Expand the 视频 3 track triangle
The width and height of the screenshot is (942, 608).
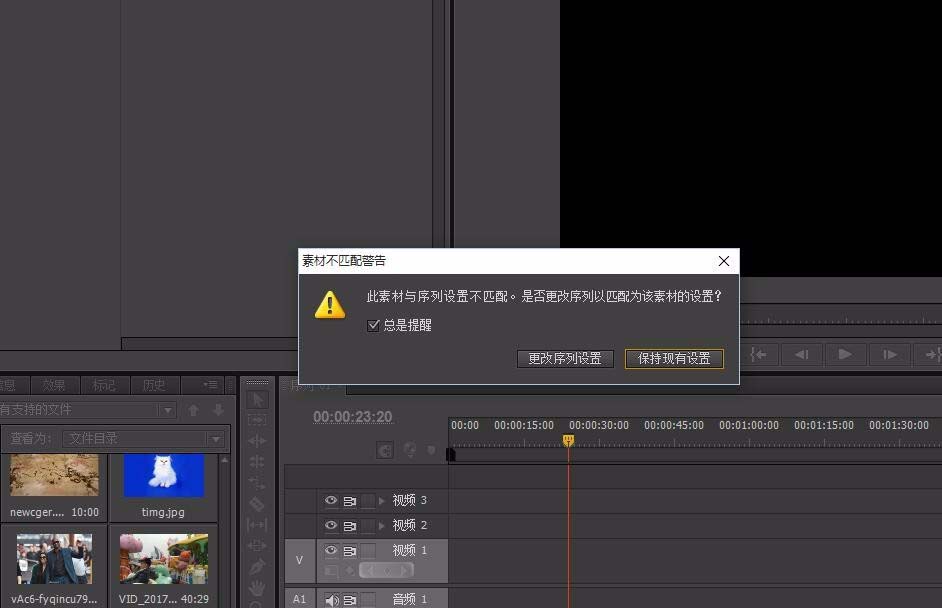[381, 500]
